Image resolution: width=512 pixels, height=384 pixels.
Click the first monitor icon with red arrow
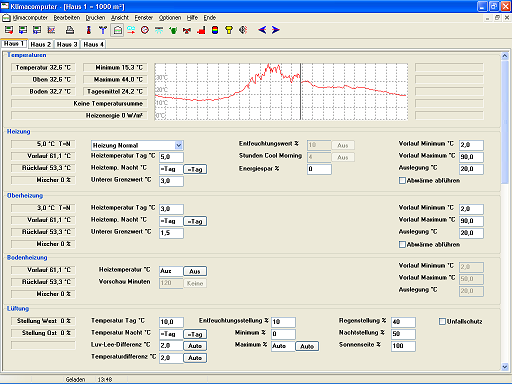9,30
